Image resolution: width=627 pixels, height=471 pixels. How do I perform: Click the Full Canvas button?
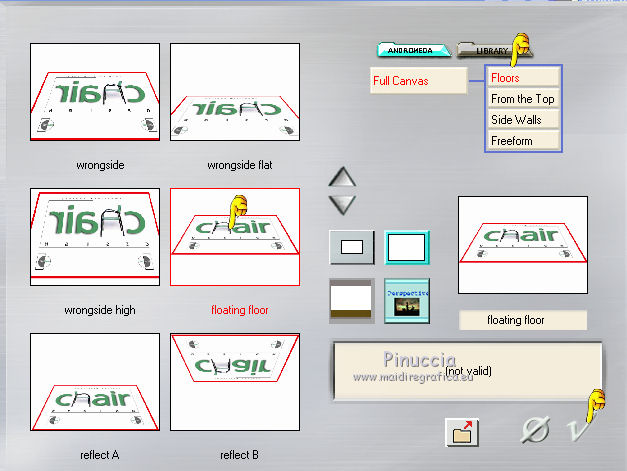[x=419, y=81]
